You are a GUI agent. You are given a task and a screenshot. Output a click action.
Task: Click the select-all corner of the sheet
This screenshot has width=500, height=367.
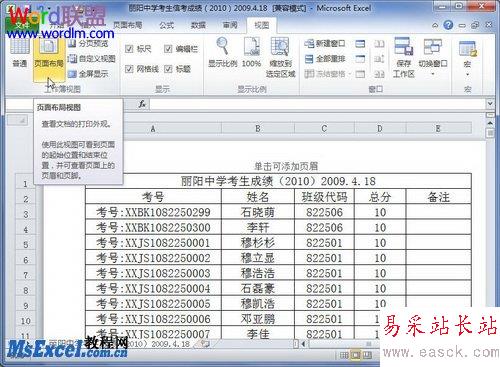coord(18,120)
